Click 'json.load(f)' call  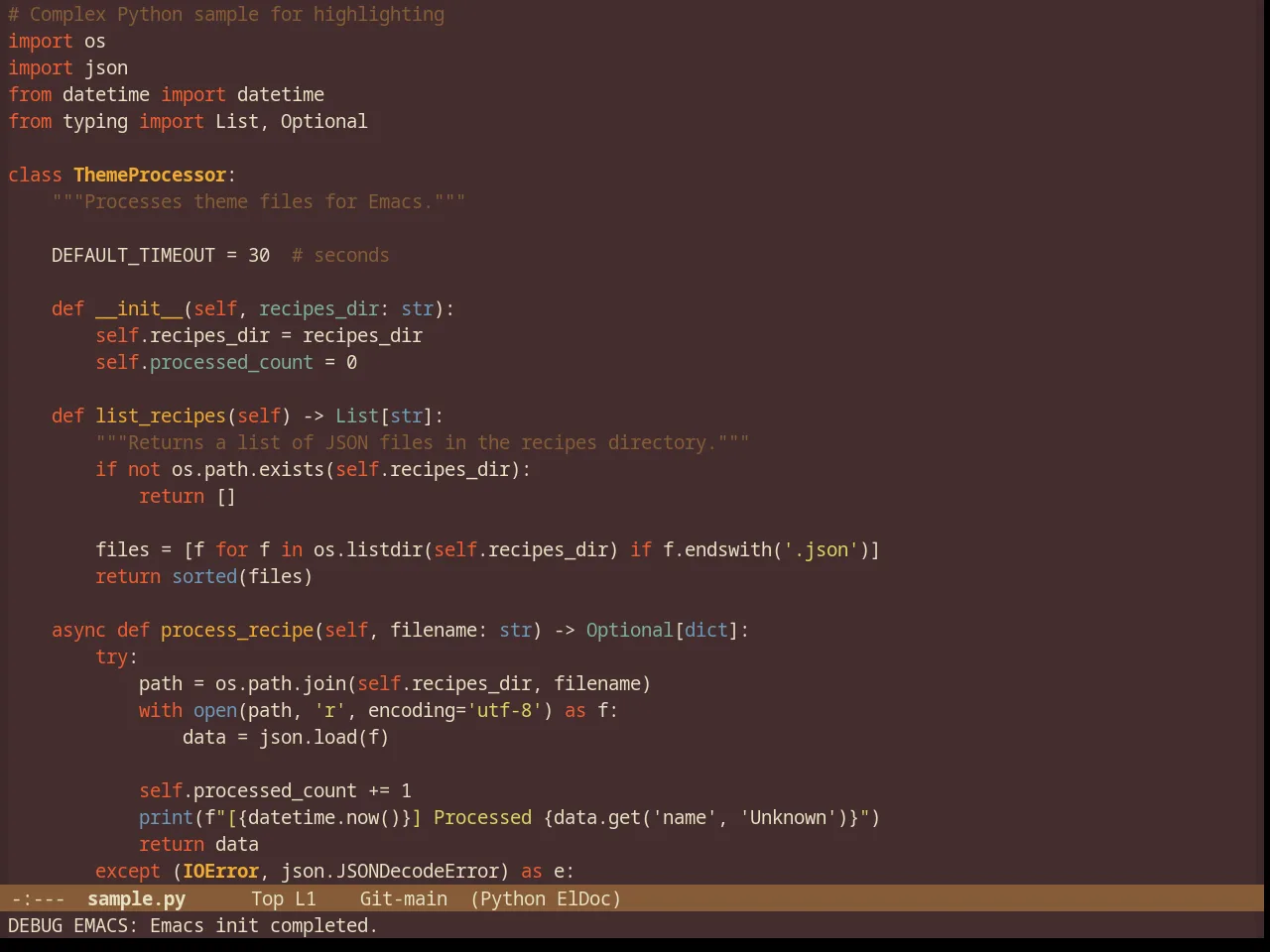324,738
